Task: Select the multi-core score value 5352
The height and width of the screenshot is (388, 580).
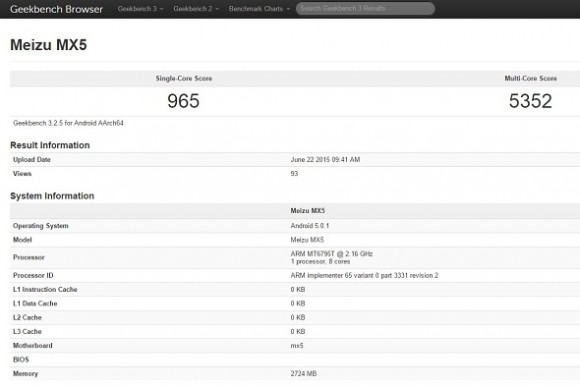Action: [530, 101]
